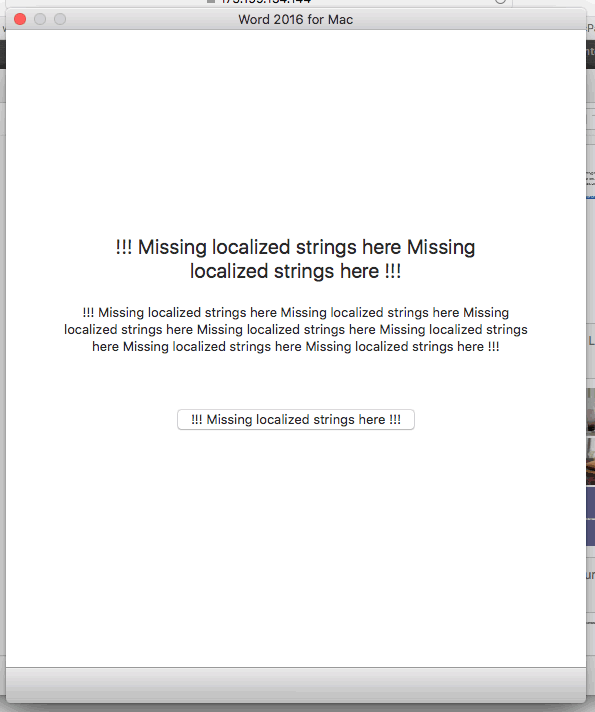This screenshot has height=712, width=595.
Task: Click the background window strip on left edge
Action: (x=3, y=363)
